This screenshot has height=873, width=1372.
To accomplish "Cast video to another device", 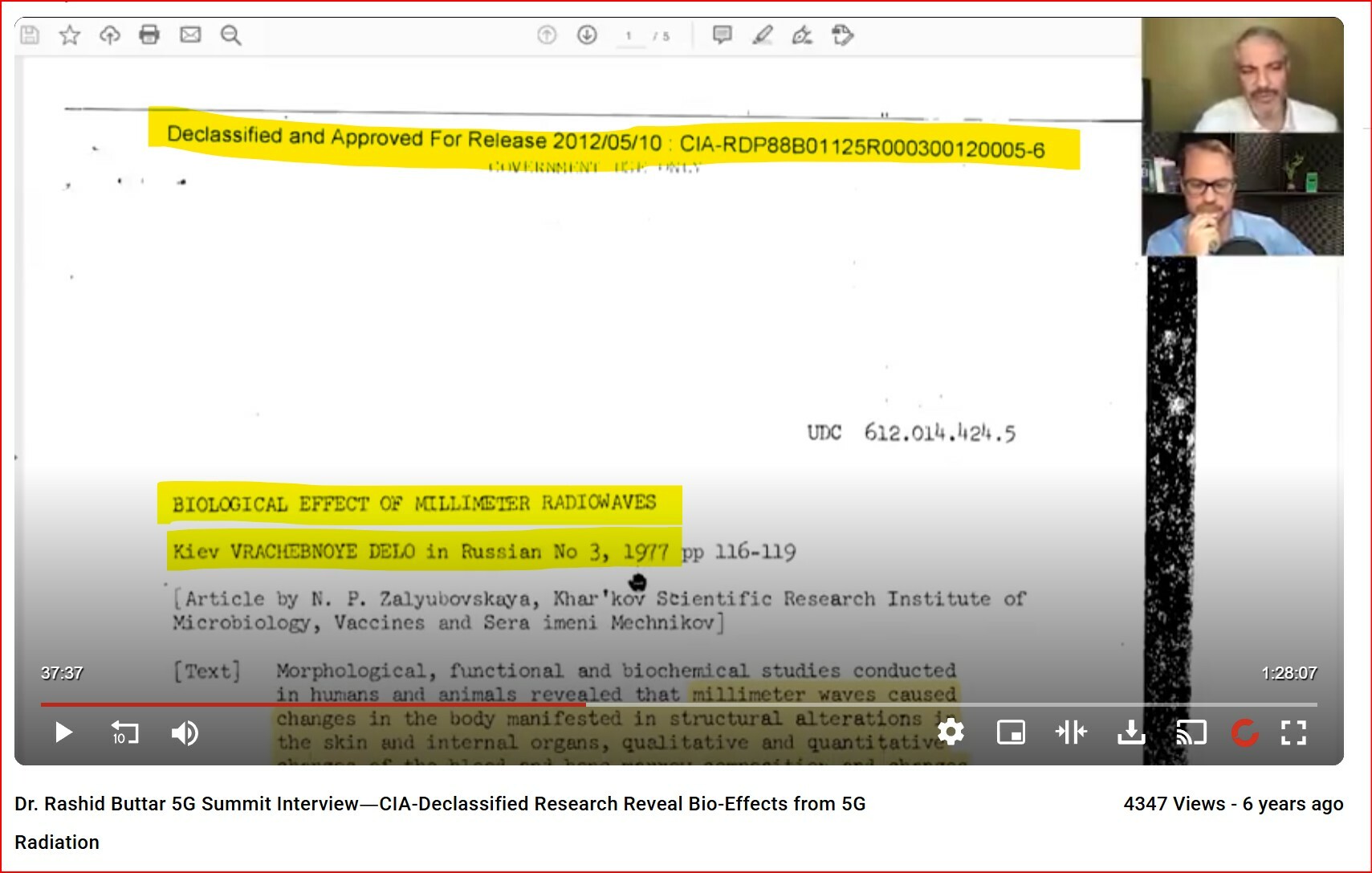I will 1191,732.
